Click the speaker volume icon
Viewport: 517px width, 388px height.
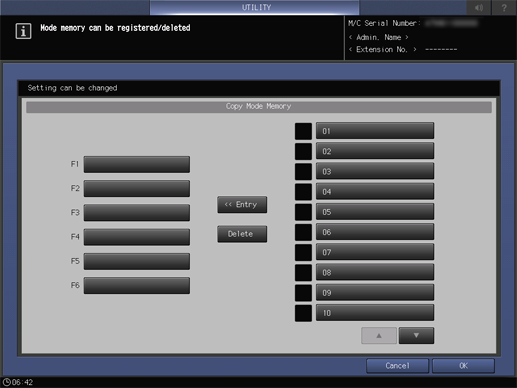pyautogui.click(x=479, y=7)
